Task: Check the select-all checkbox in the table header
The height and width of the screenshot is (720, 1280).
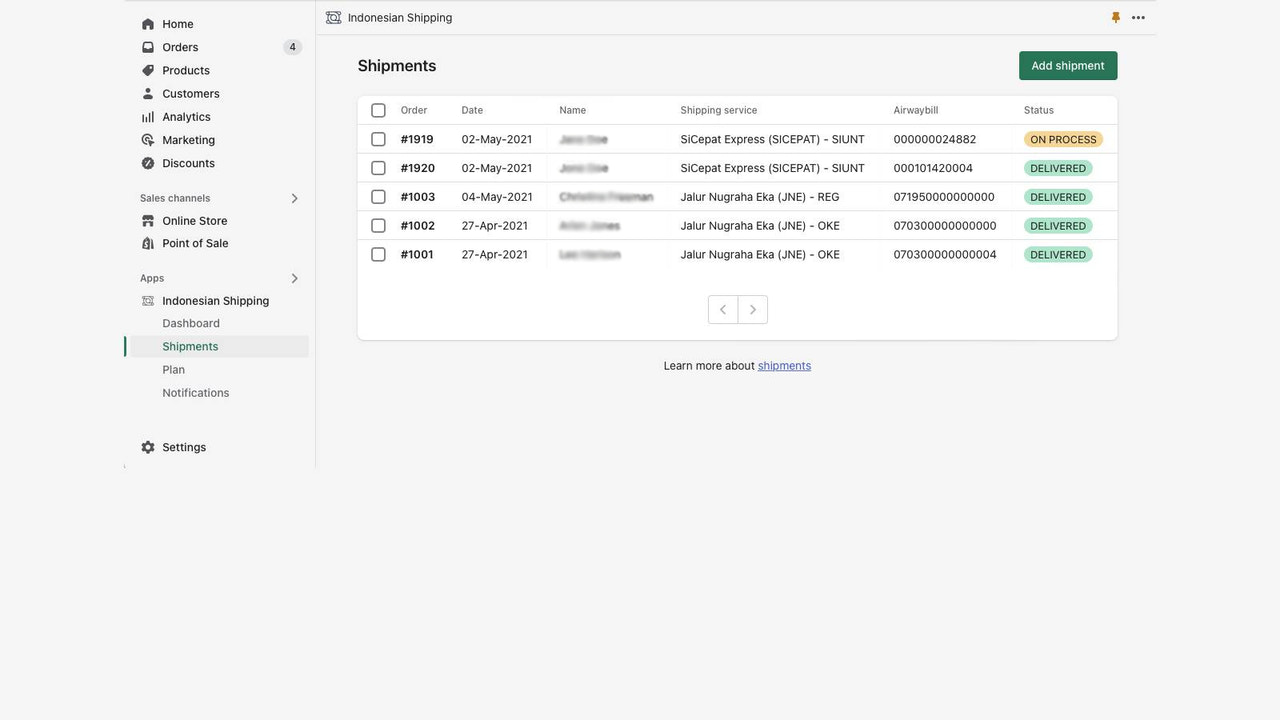Action: coord(378,110)
